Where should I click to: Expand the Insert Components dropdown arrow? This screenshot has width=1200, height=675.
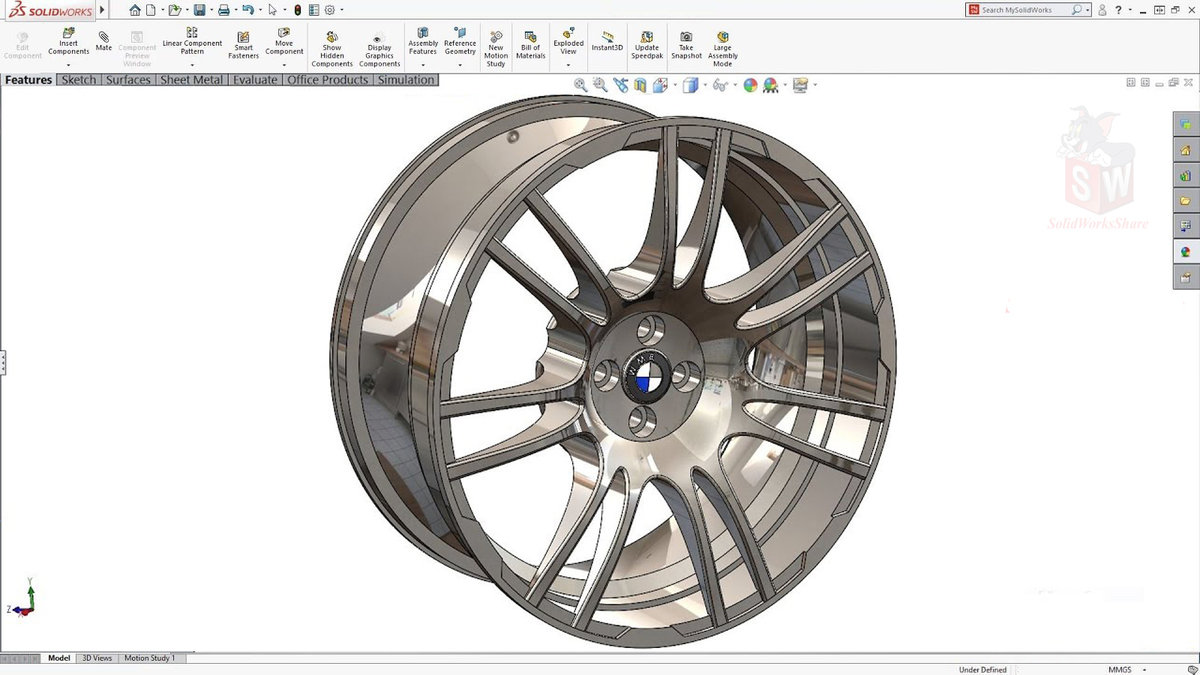tap(68, 65)
